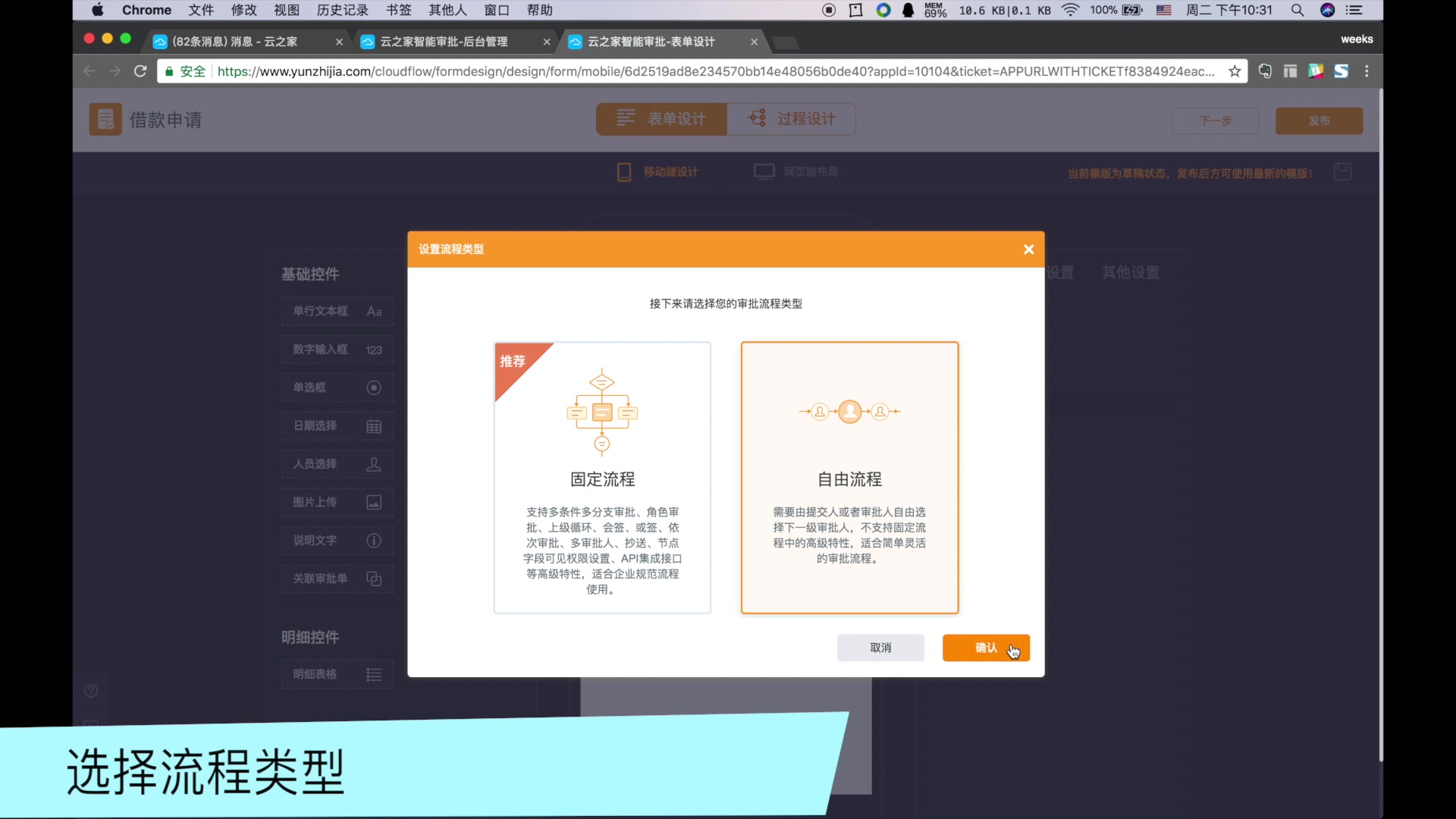Click the 明细控件 section heading

pyautogui.click(x=310, y=638)
